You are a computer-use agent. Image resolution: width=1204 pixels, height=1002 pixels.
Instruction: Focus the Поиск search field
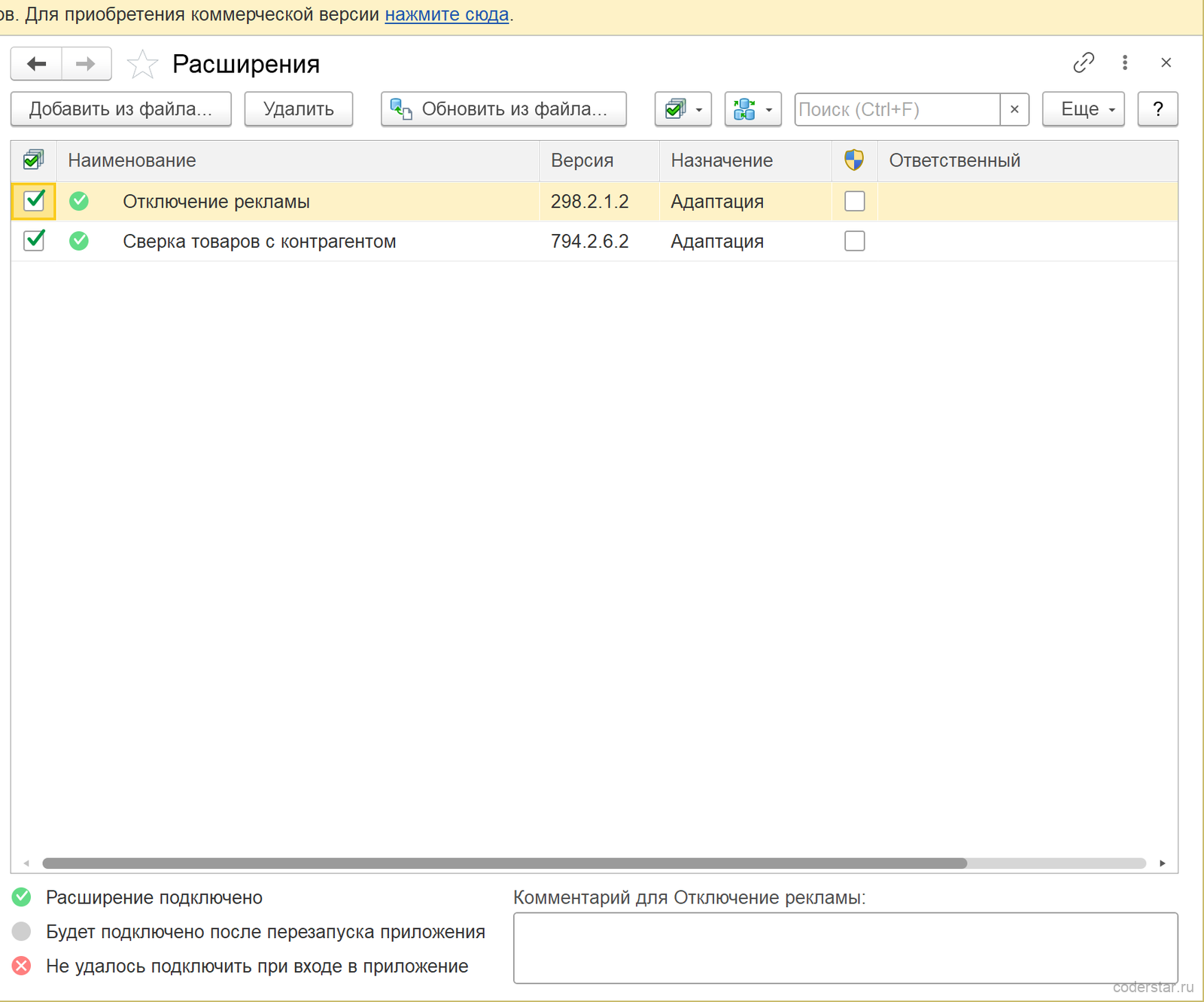pos(898,109)
